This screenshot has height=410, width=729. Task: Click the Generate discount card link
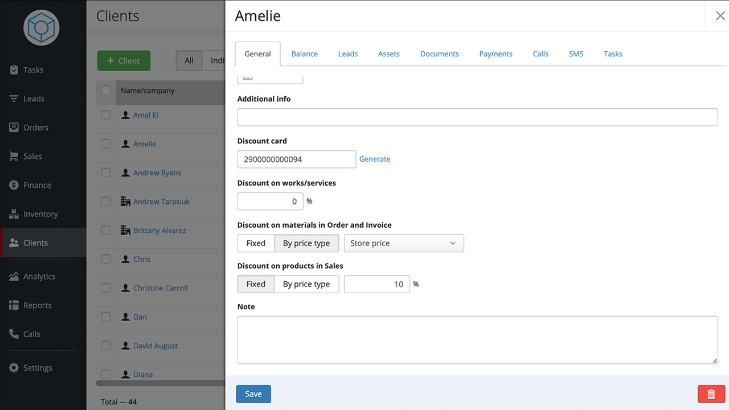click(x=375, y=159)
